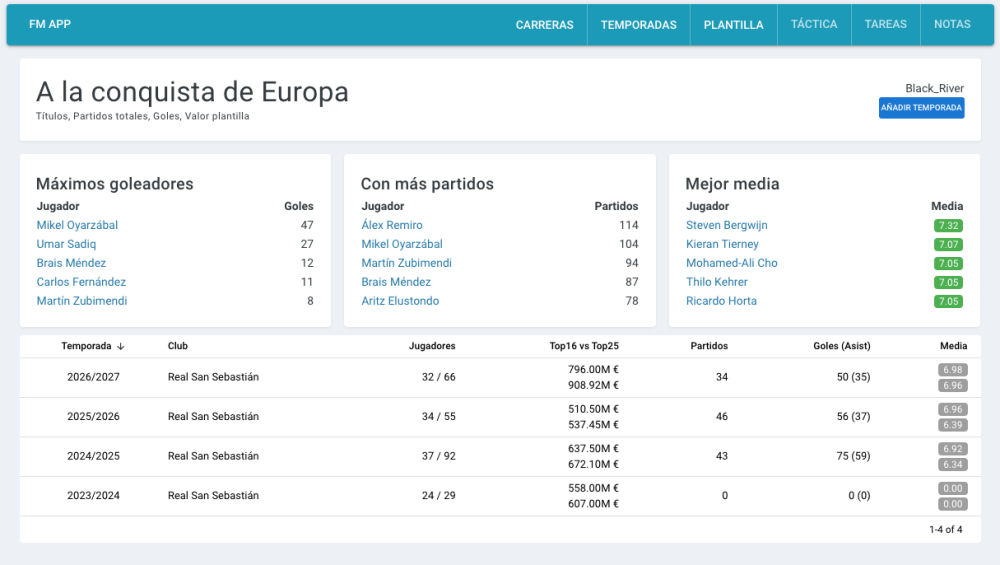Click the AÑADIR TEMPORADA button
The height and width of the screenshot is (565, 1000).
[921, 108]
